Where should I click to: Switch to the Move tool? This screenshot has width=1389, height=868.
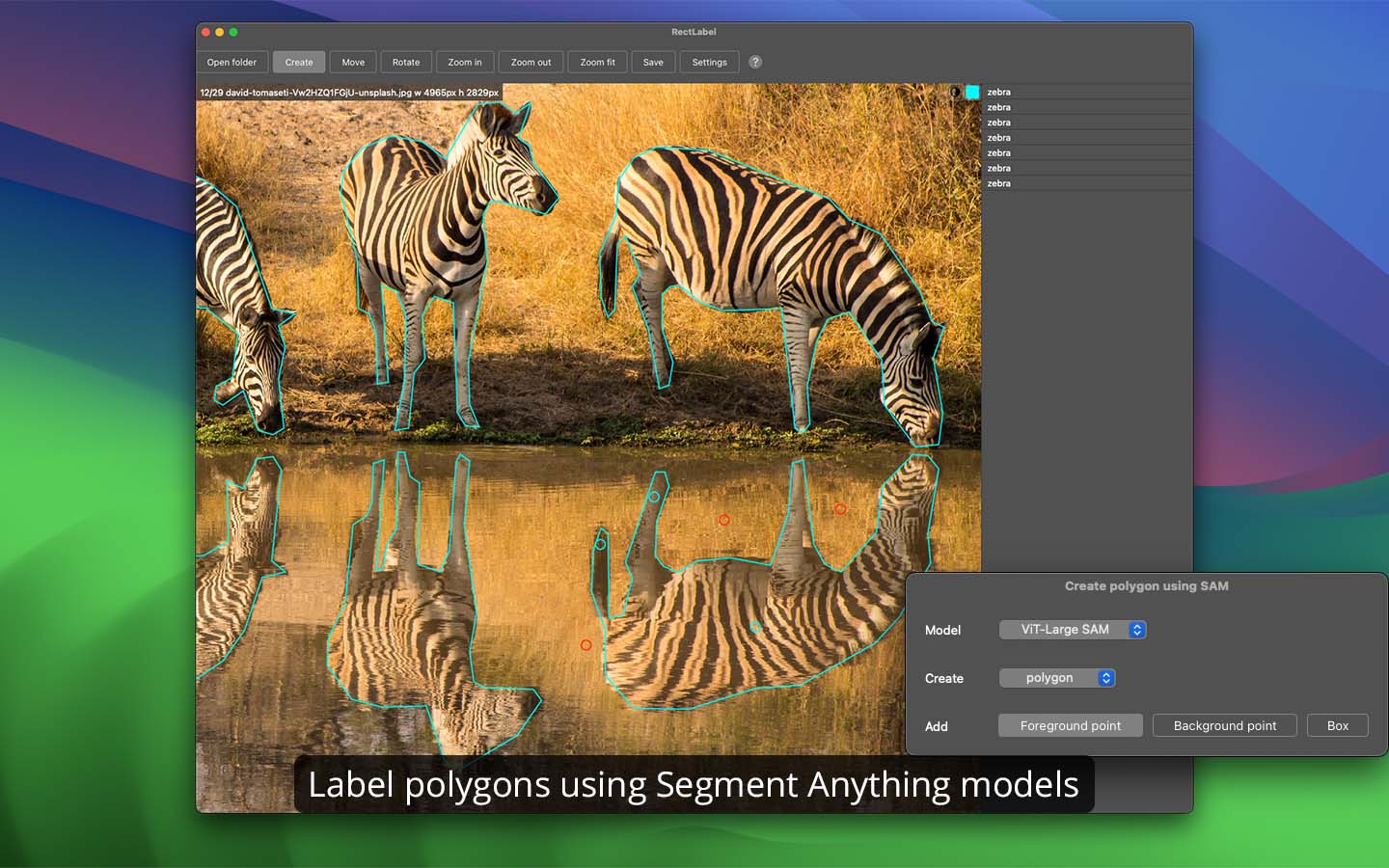click(352, 62)
